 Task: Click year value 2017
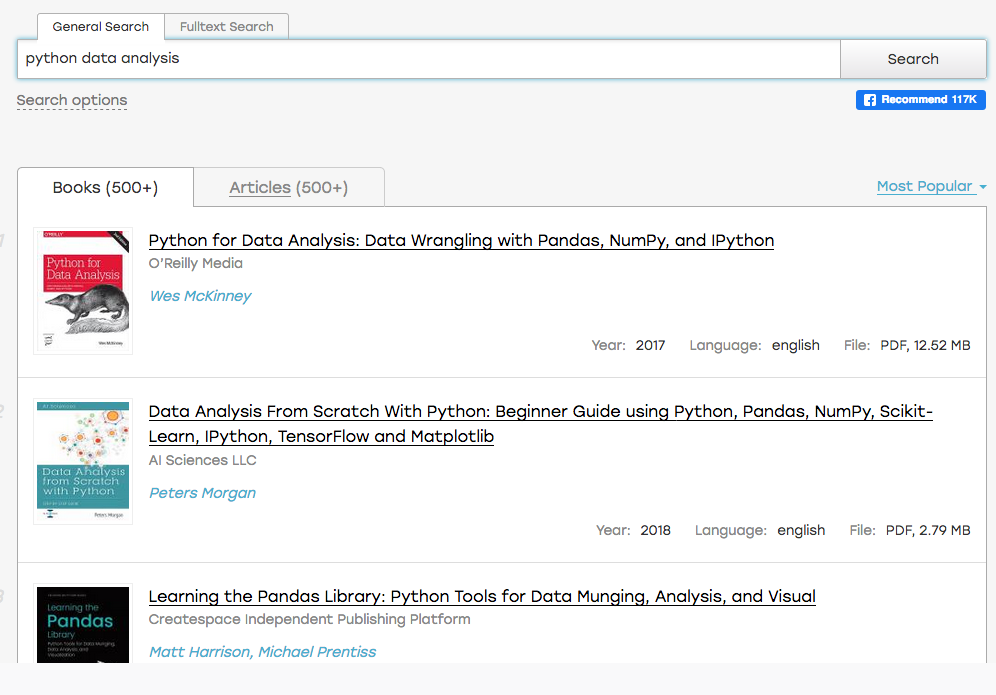point(650,345)
